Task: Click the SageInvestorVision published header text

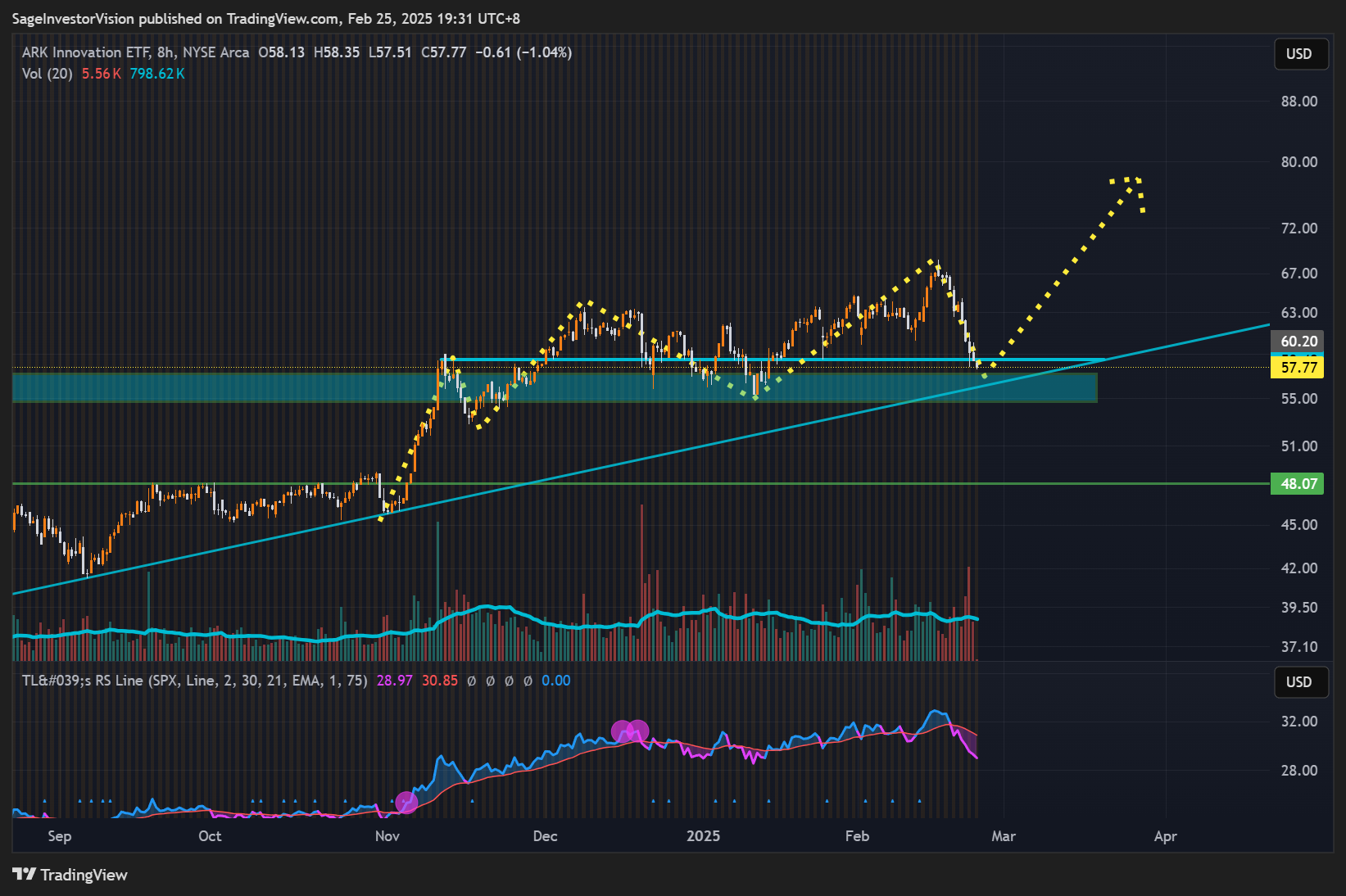Action: [266, 19]
